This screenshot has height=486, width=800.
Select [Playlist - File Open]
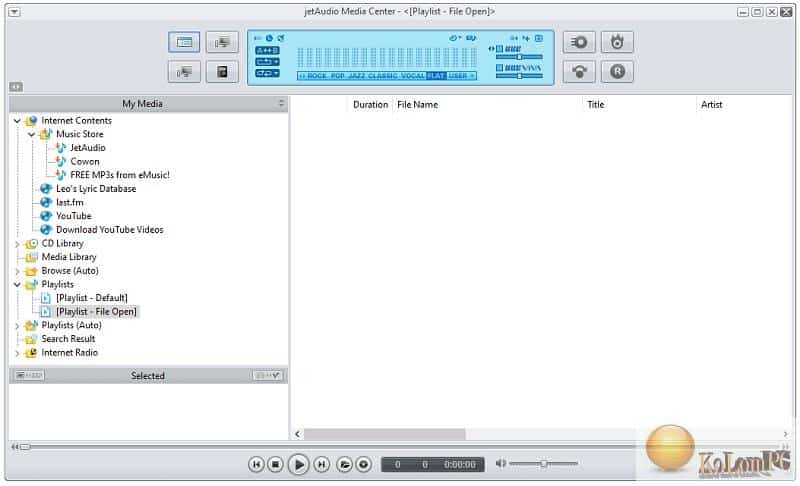tap(96, 312)
